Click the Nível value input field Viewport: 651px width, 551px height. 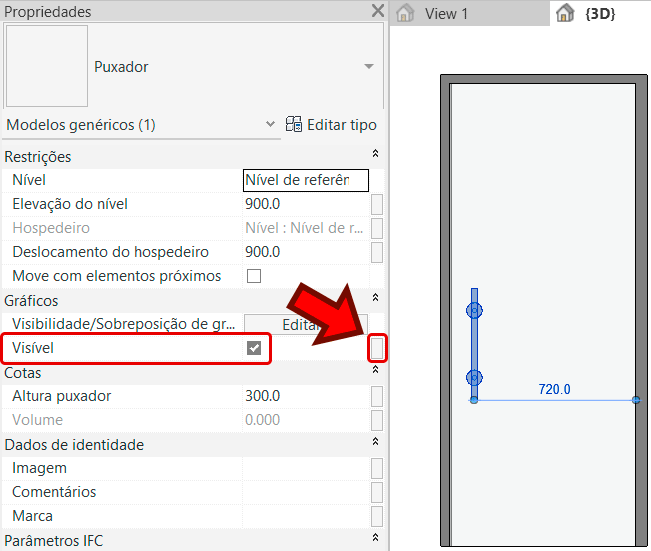point(305,180)
